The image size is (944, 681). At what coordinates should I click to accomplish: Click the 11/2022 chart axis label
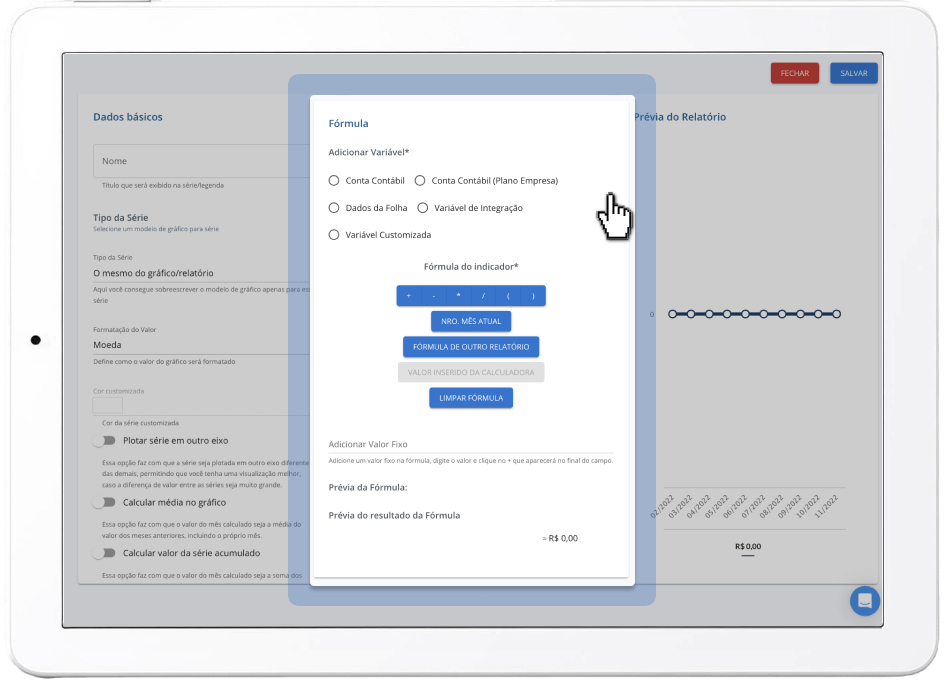[826, 506]
